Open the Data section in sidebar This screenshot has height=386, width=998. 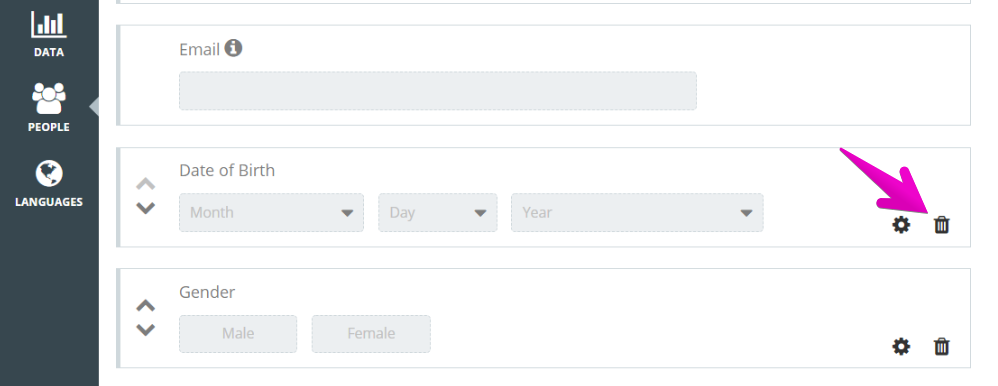click(x=48, y=33)
